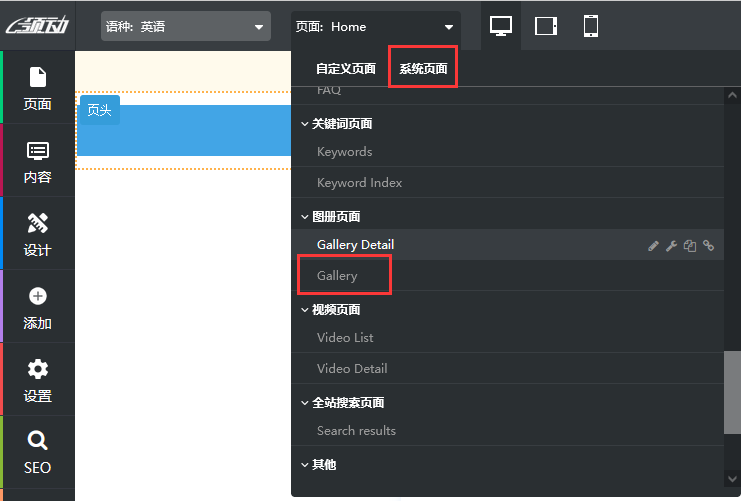Switch to the 系统页面 tab
Screen dimensions: 741x501
pyautogui.click(x=423, y=69)
